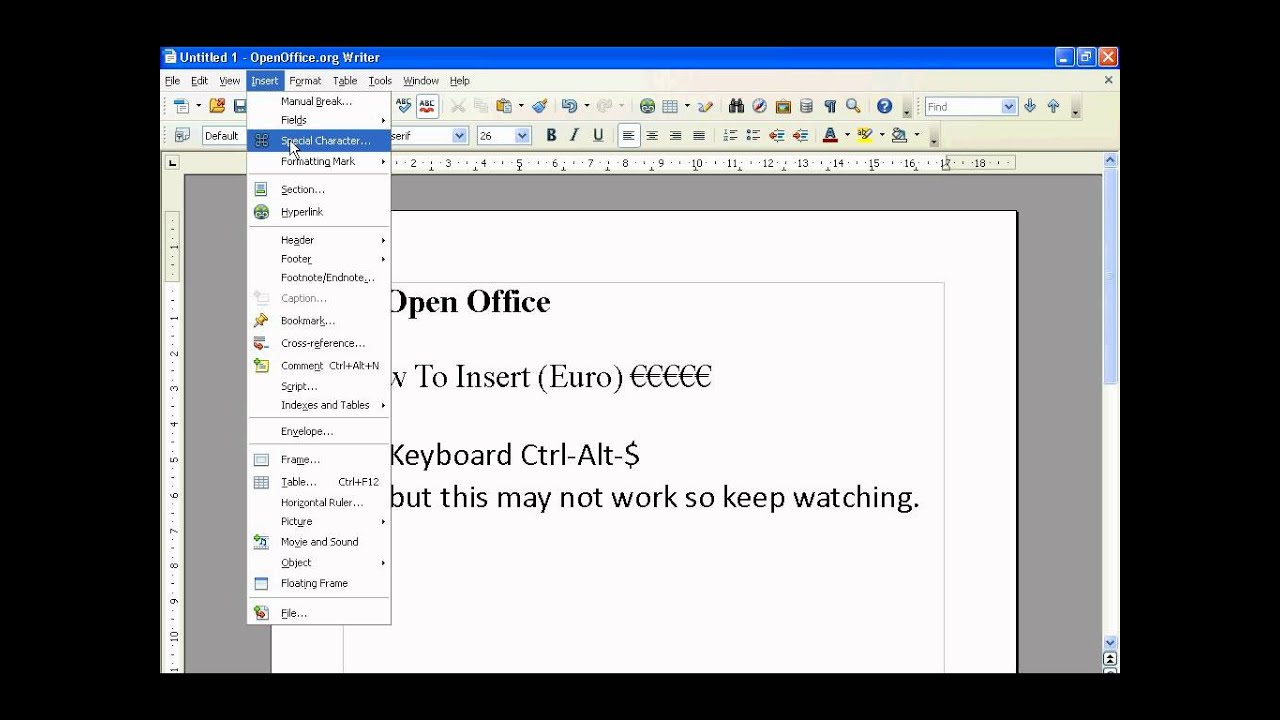This screenshot has height=720, width=1280.
Task: Choose Hyperlink from Insert menu
Action: pos(318,212)
